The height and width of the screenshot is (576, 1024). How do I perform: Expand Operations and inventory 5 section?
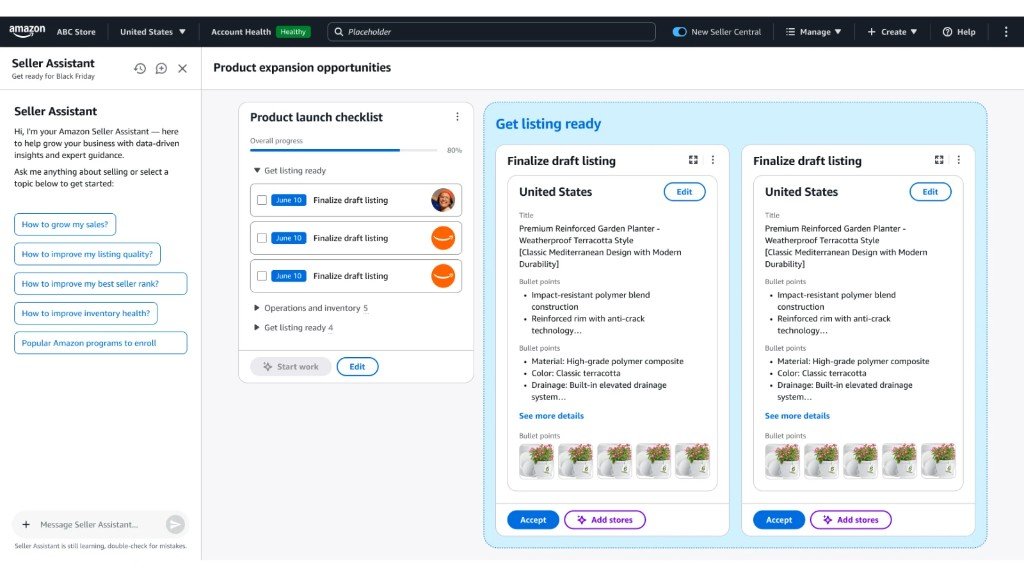coord(257,308)
